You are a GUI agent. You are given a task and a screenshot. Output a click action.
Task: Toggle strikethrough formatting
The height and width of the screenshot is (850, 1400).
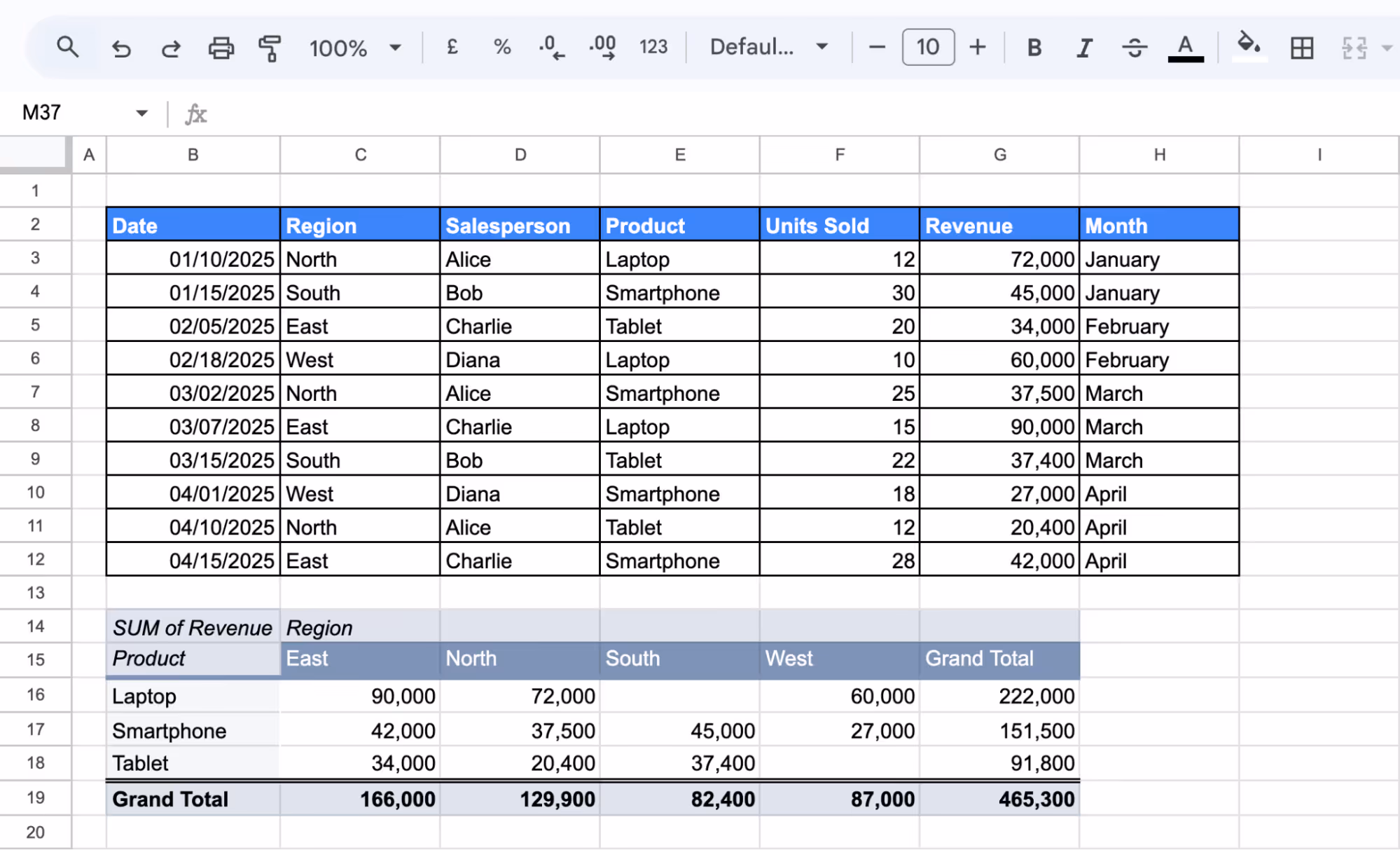coord(1134,47)
